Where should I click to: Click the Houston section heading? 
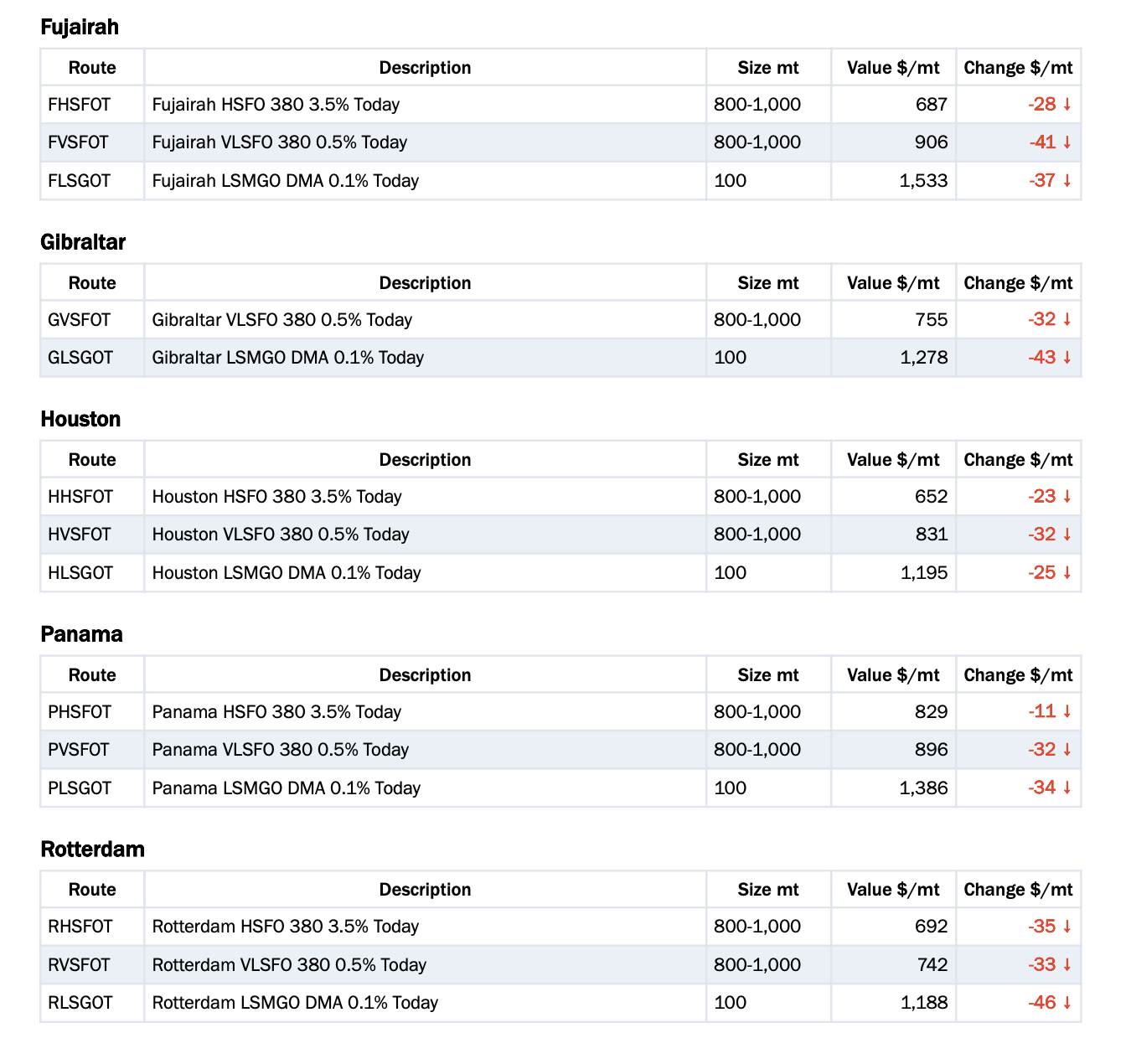click(80, 419)
